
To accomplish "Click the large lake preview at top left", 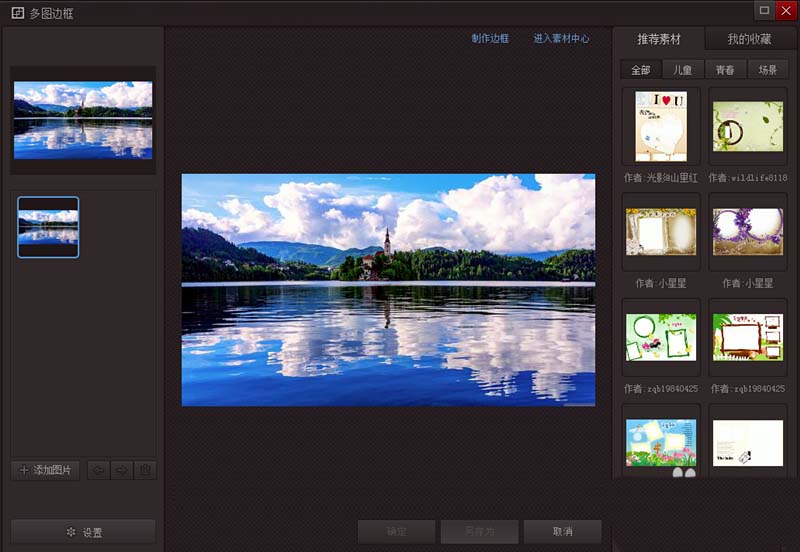I will tap(83, 120).
